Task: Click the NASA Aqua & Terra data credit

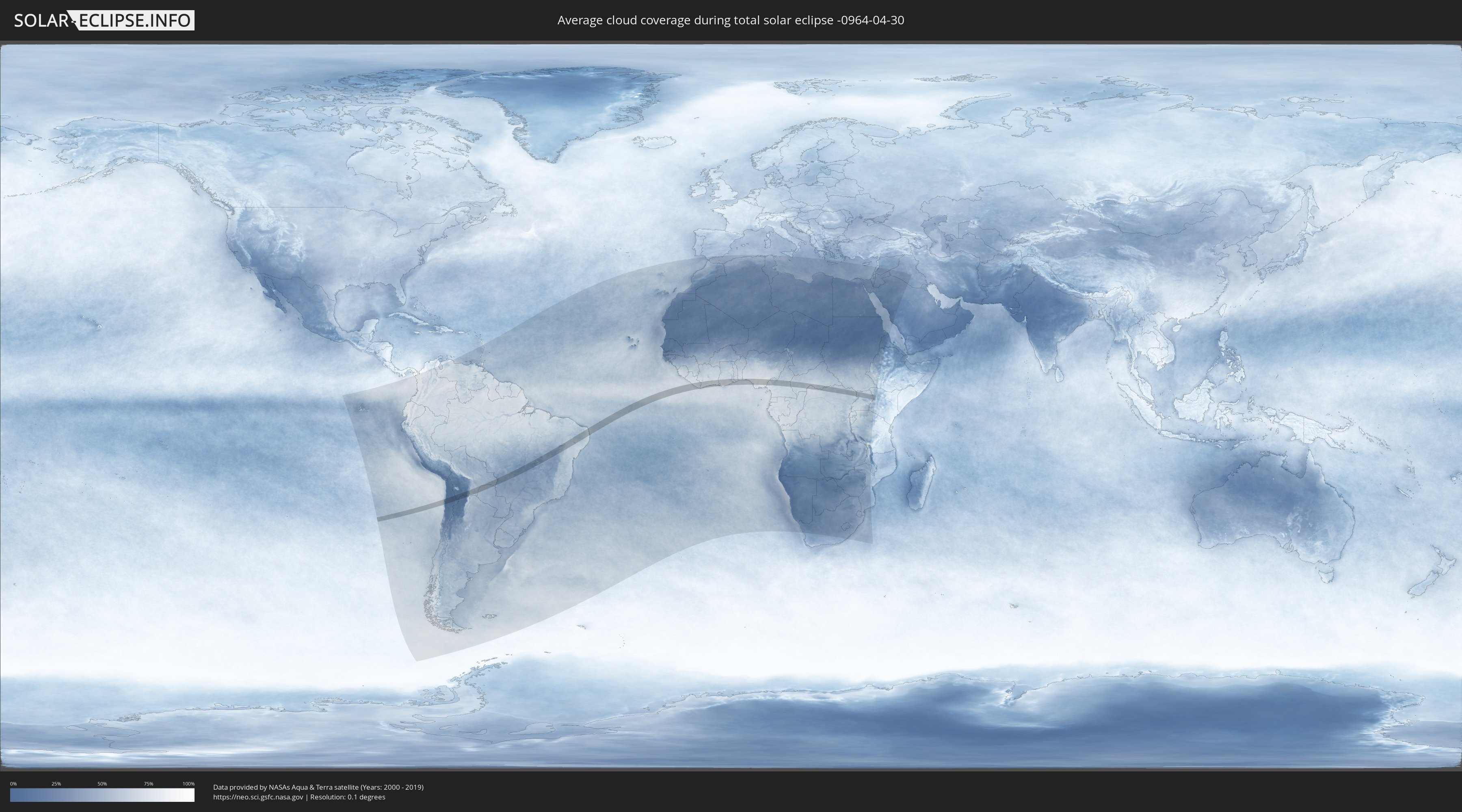Action: click(318, 787)
